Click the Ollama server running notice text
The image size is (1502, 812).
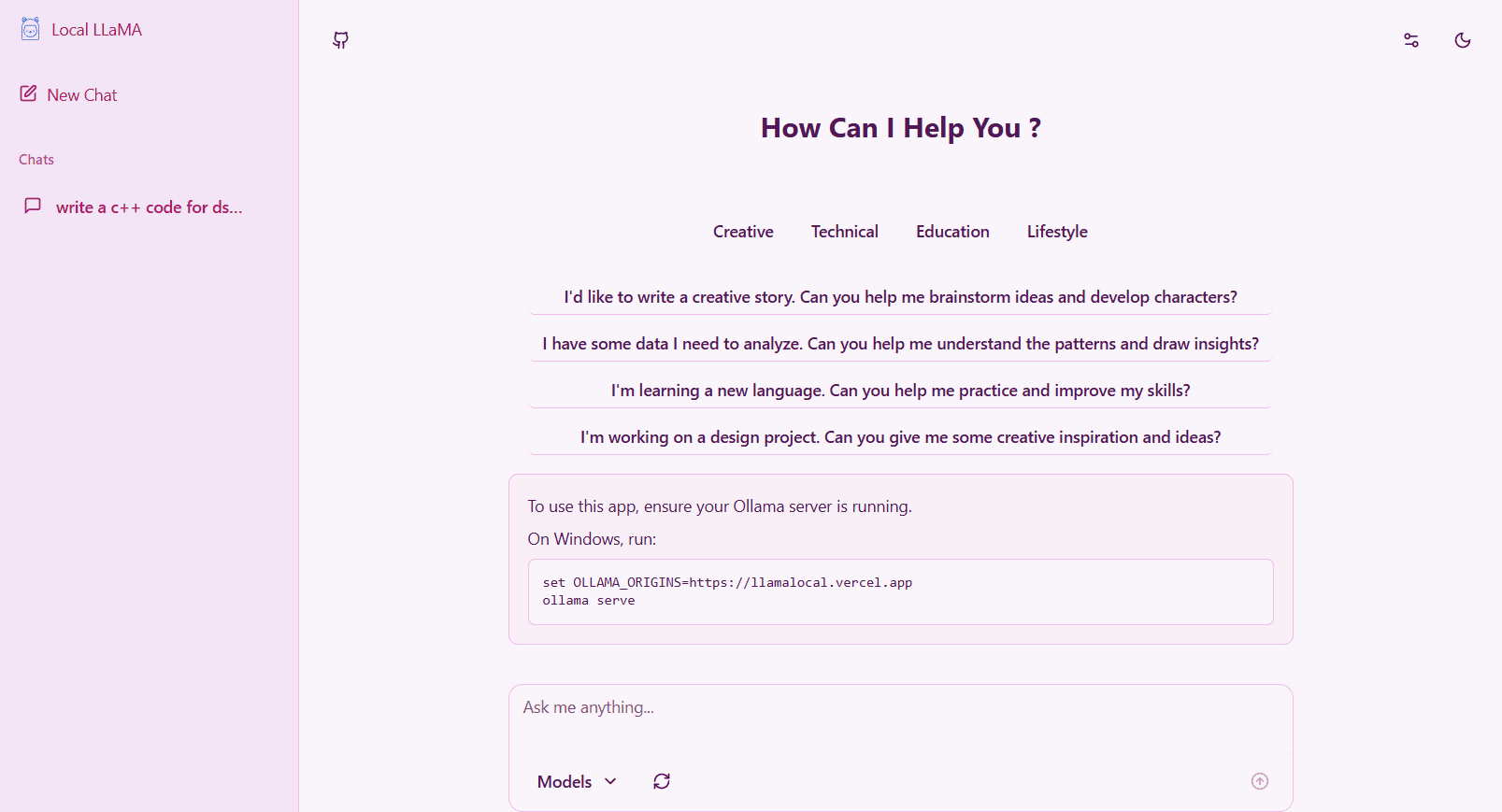point(720,506)
